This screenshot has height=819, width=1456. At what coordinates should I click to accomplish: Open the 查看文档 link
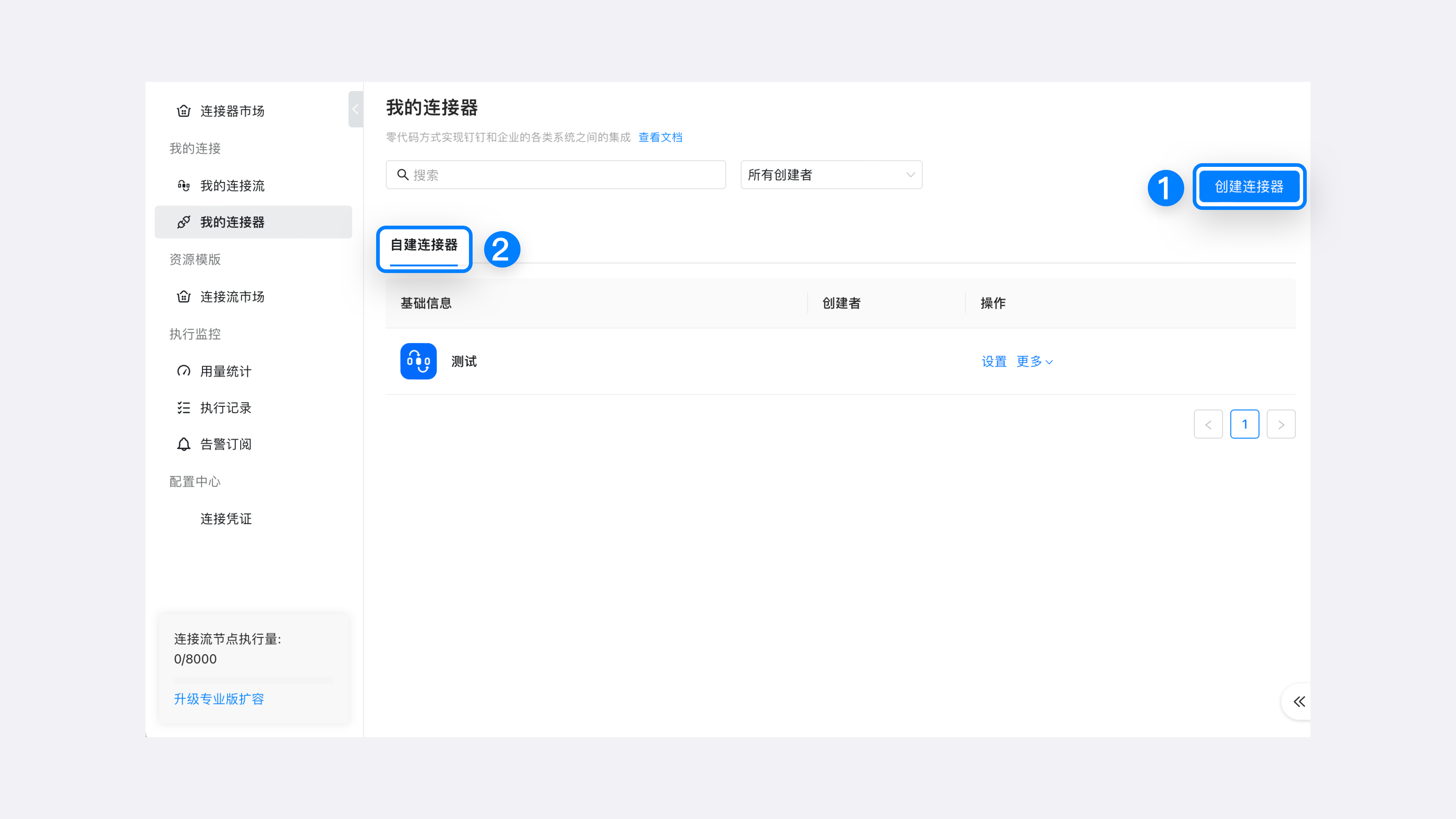660,137
